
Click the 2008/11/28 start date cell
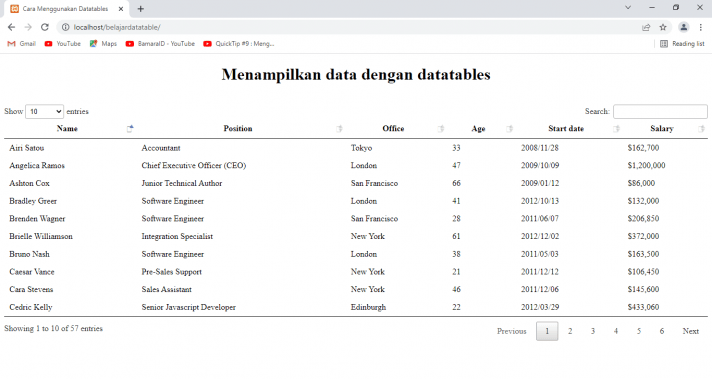click(x=540, y=148)
